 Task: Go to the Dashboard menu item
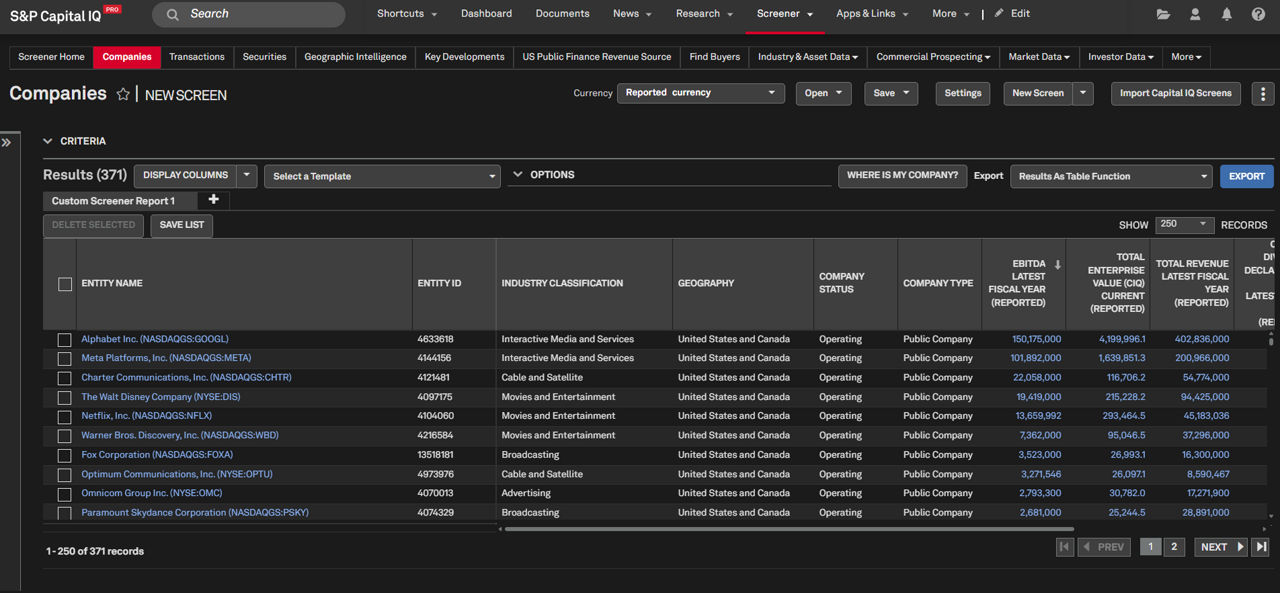(x=486, y=14)
